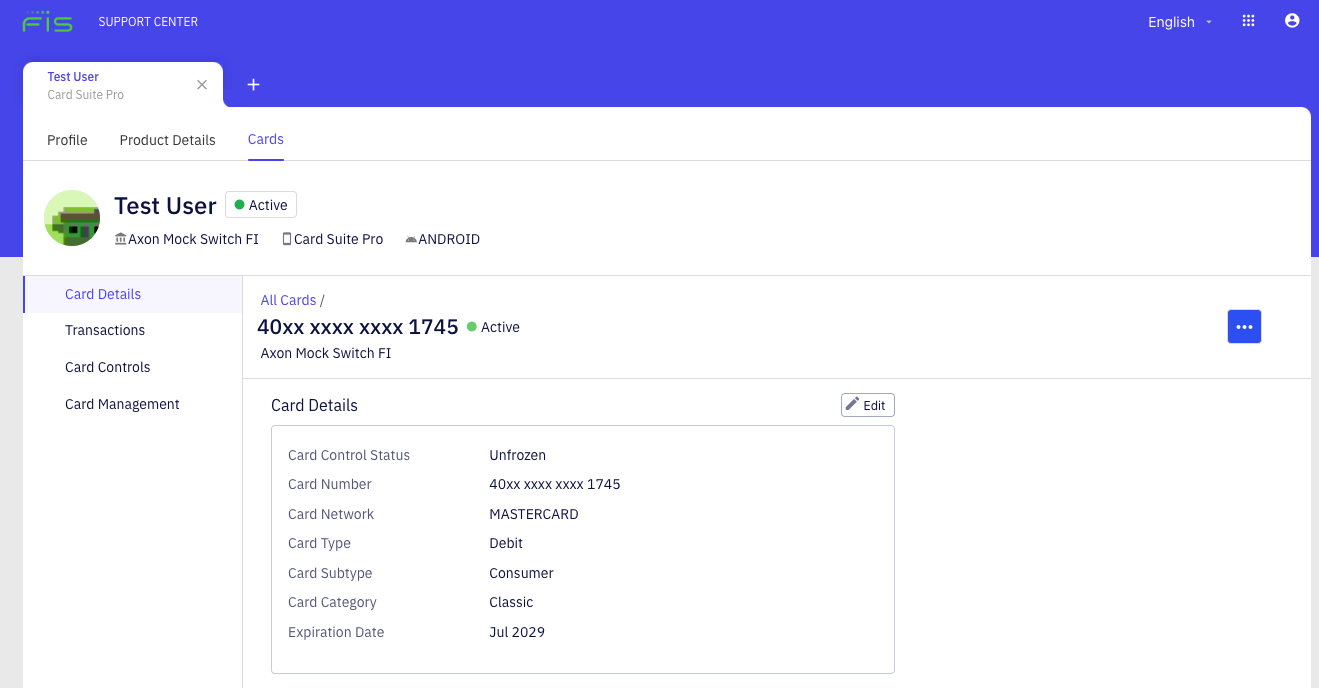Click the pencil icon on the Edit button
This screenshot has width=1319, height=688.
point(853,404)
